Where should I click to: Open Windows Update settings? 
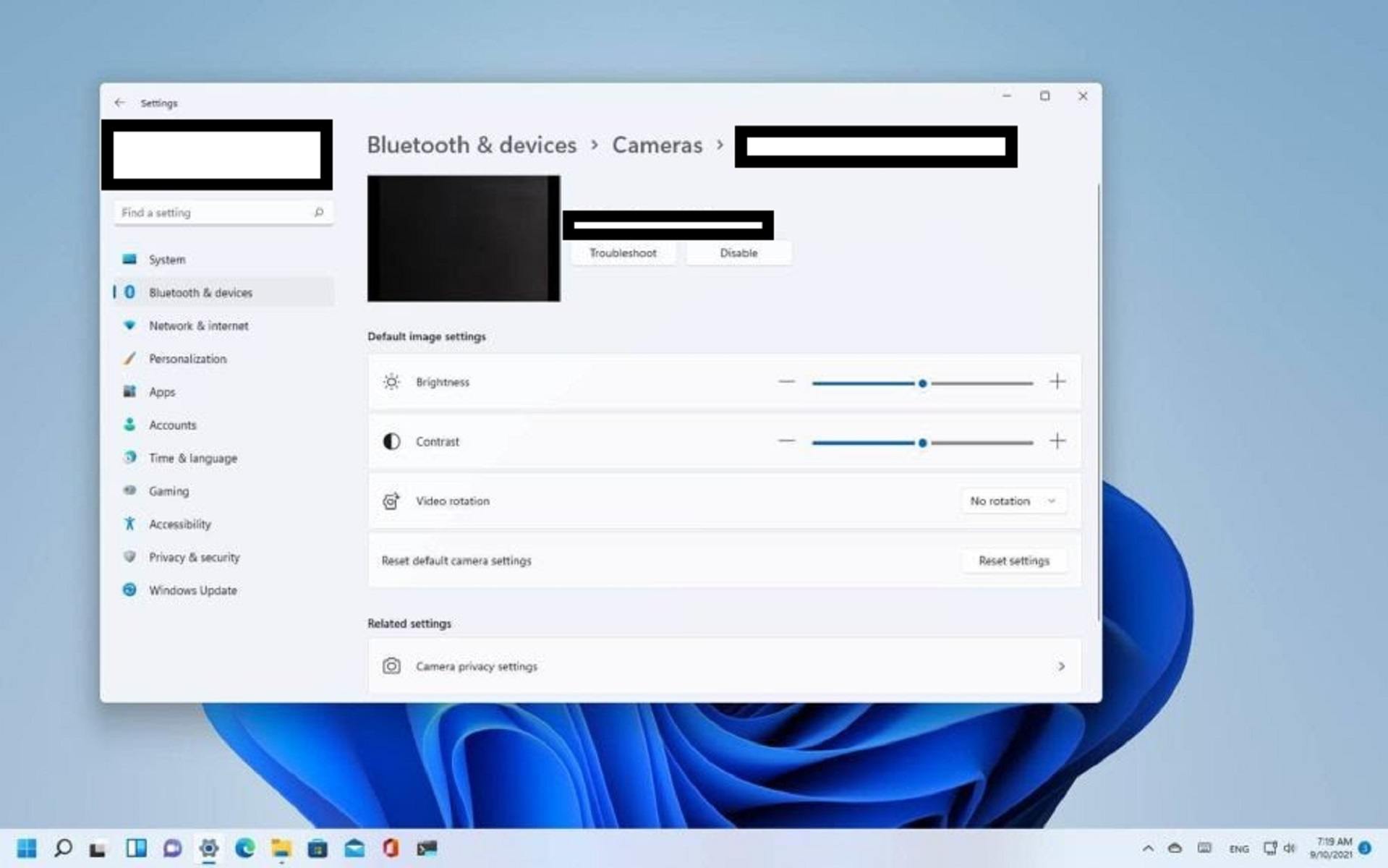(192, 590)
